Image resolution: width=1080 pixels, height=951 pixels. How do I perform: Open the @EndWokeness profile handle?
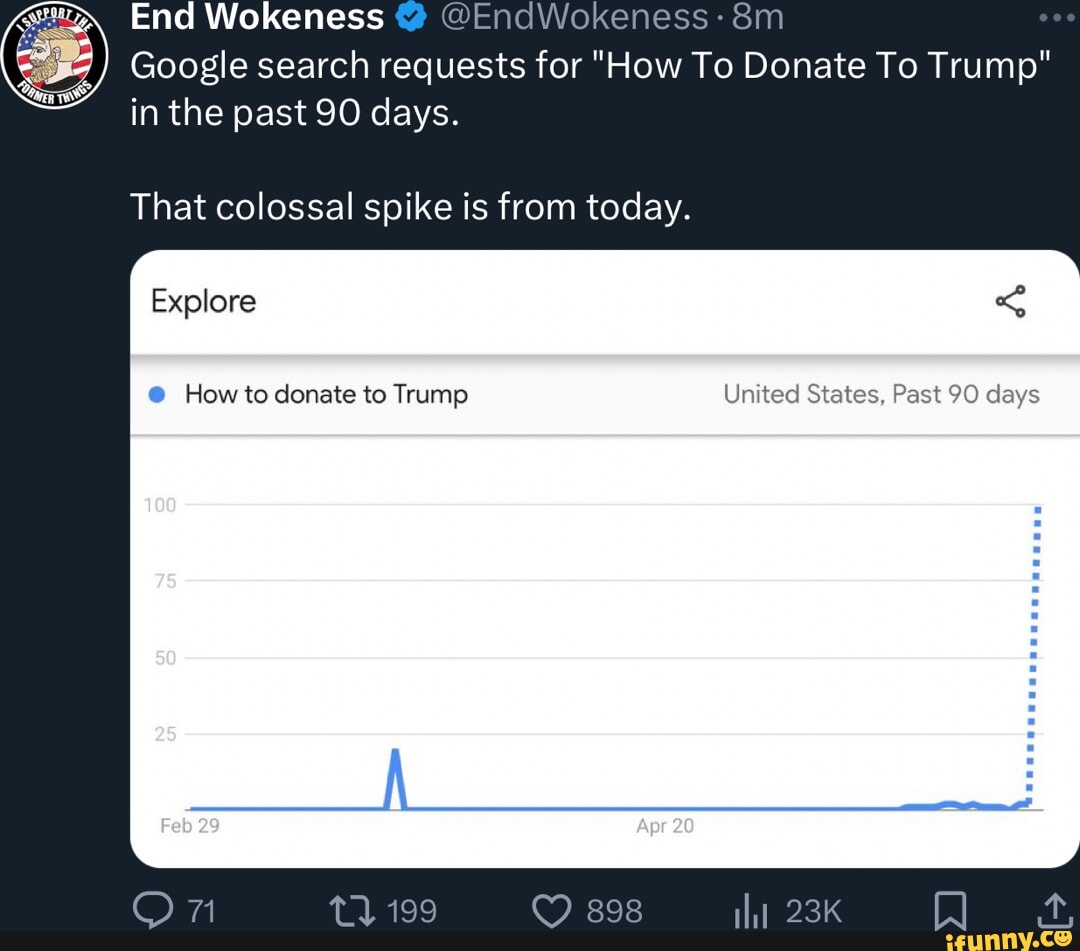[575, 16]
